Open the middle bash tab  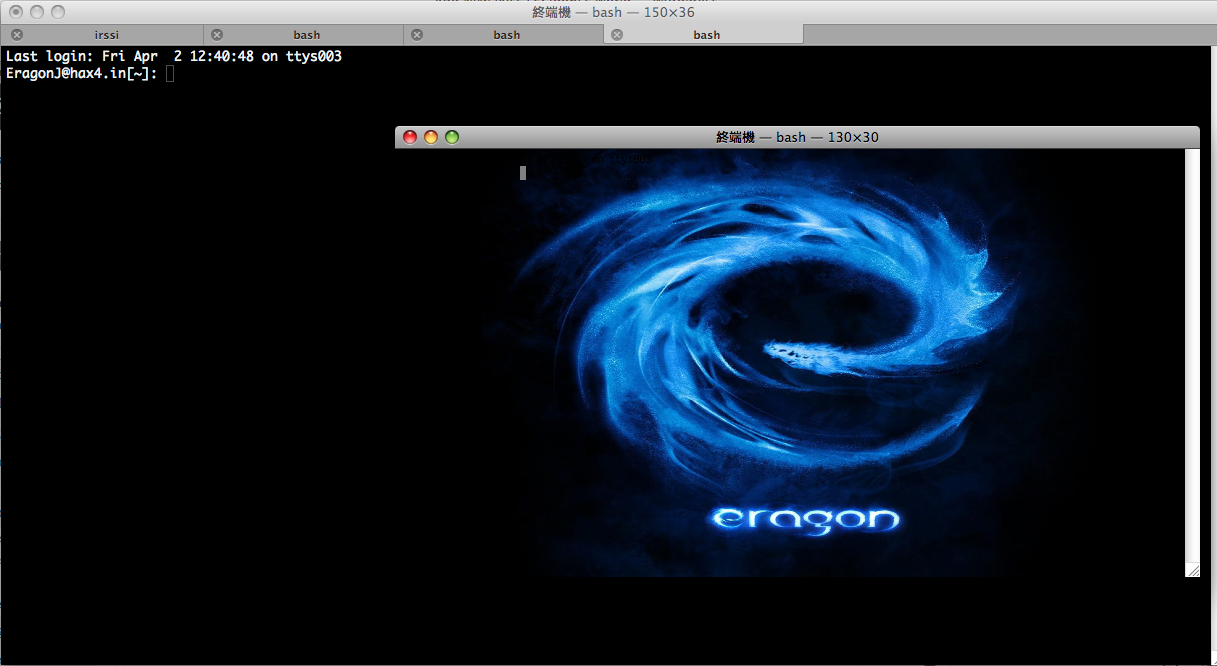tap(507, 35)
